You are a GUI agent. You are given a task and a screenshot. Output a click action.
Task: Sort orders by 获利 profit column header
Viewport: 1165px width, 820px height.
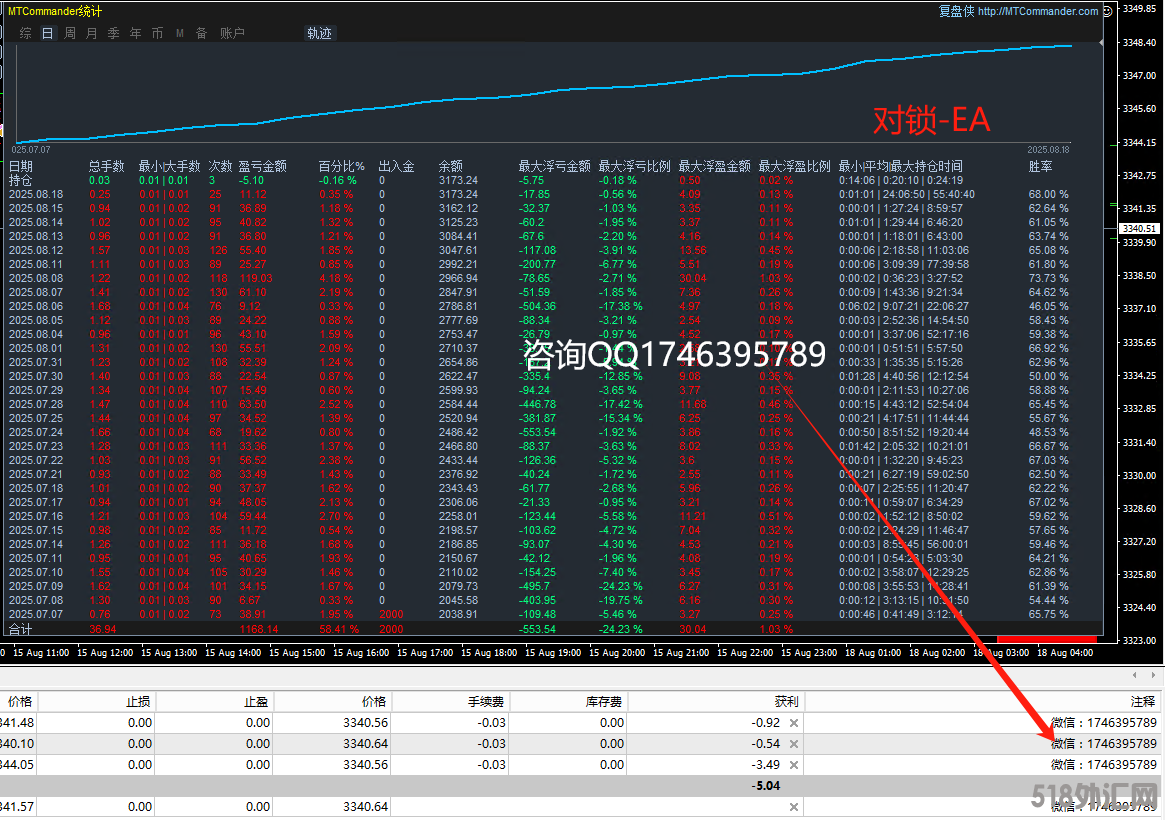pyautogui.click(x=786, y=701)
